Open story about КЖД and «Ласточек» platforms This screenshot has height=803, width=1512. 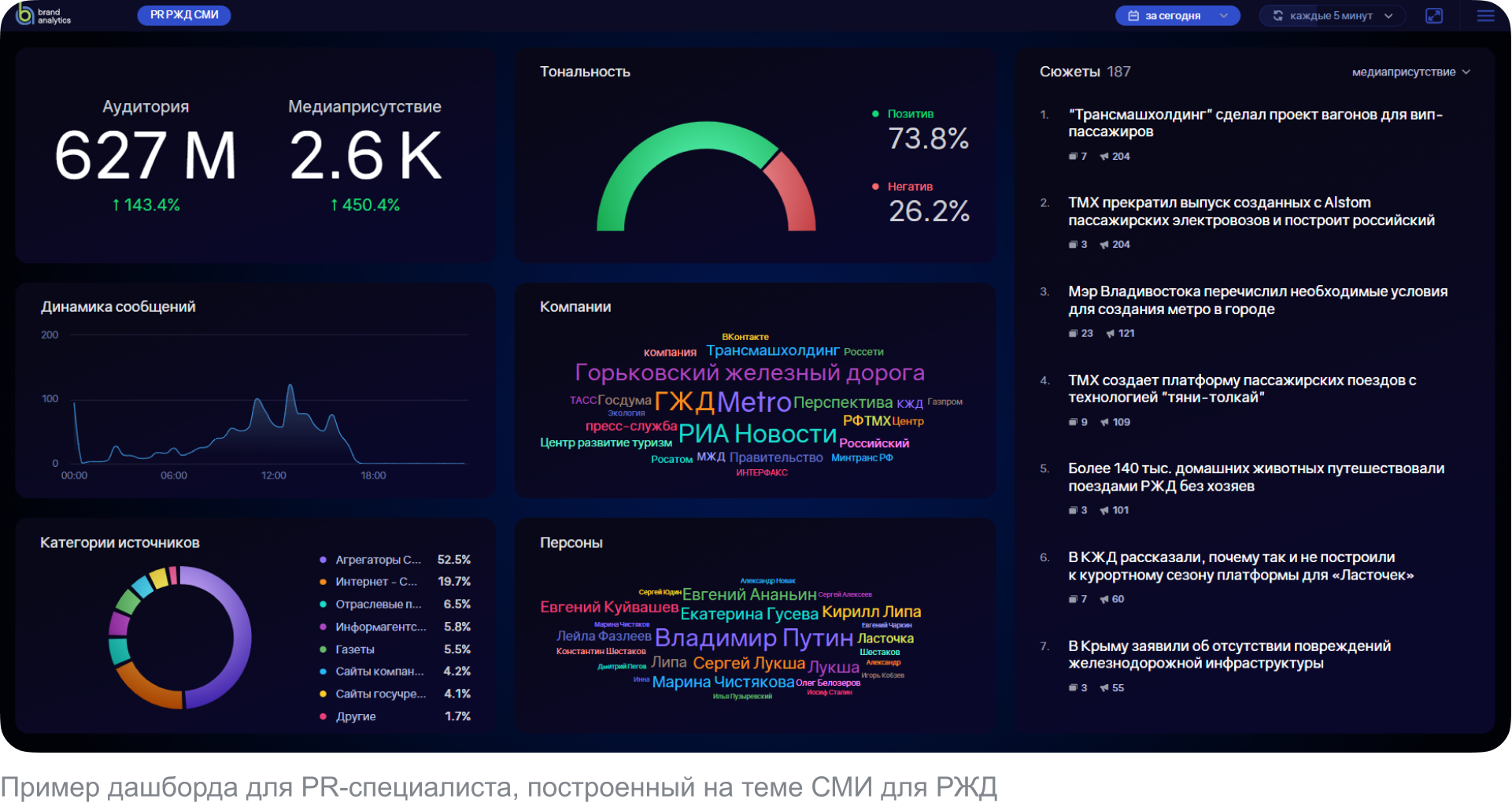point(1241,566)
